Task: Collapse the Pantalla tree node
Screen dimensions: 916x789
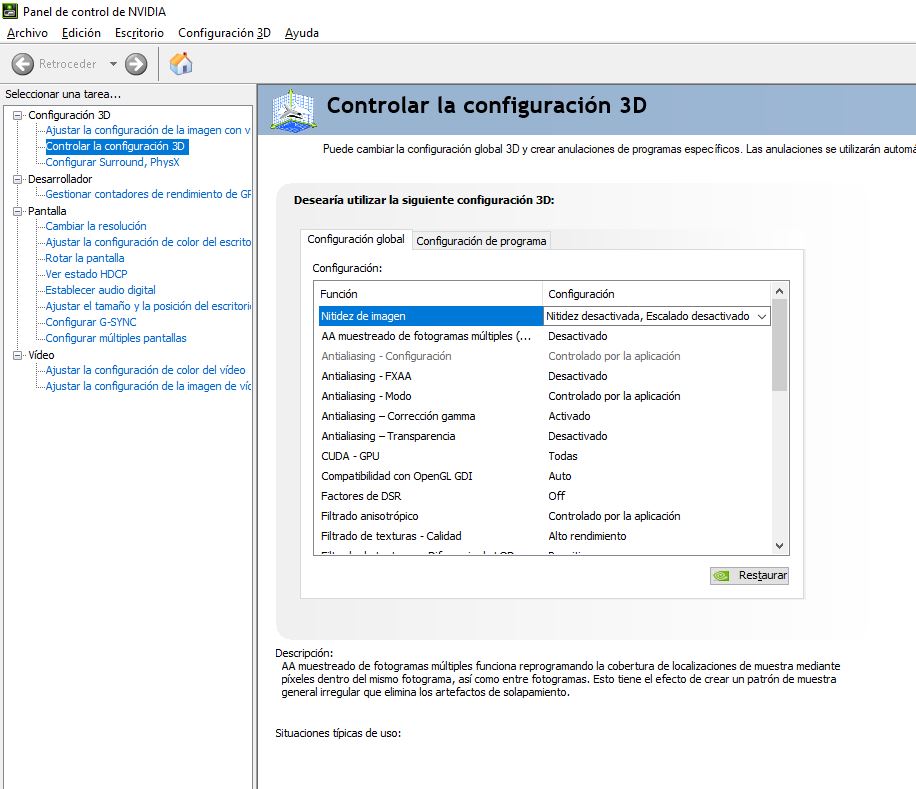Action: 18,211
